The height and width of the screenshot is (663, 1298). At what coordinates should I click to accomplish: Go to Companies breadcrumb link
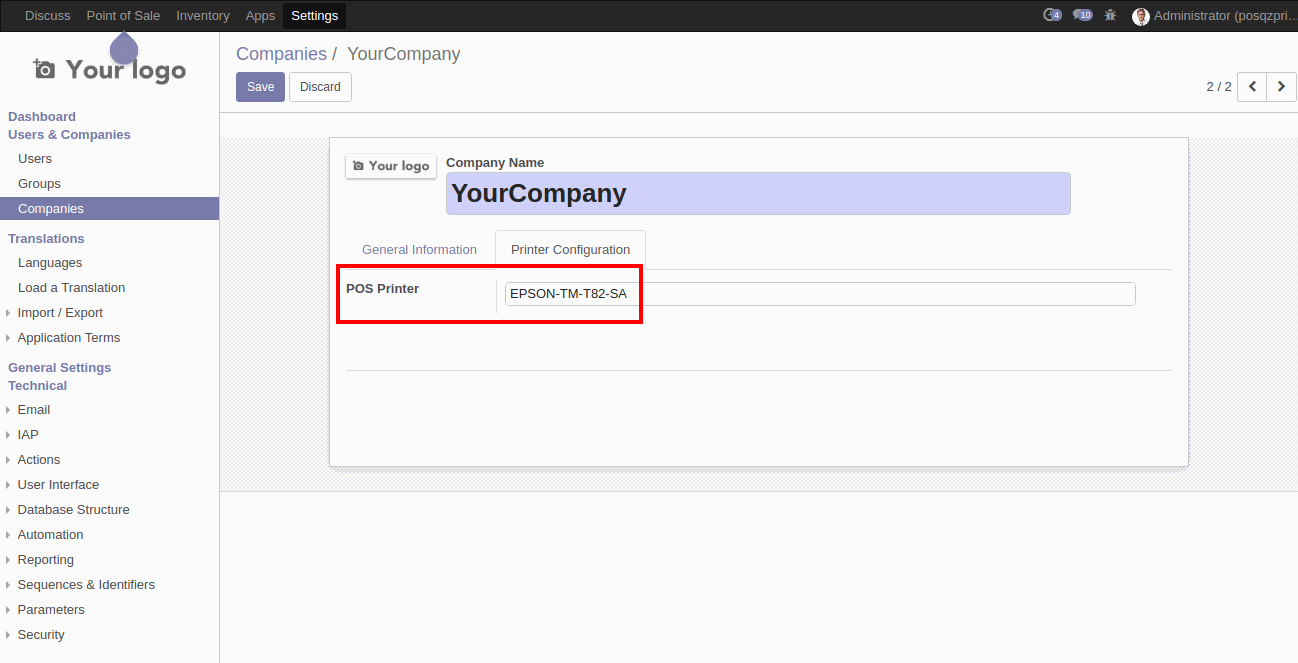[281, 54]
